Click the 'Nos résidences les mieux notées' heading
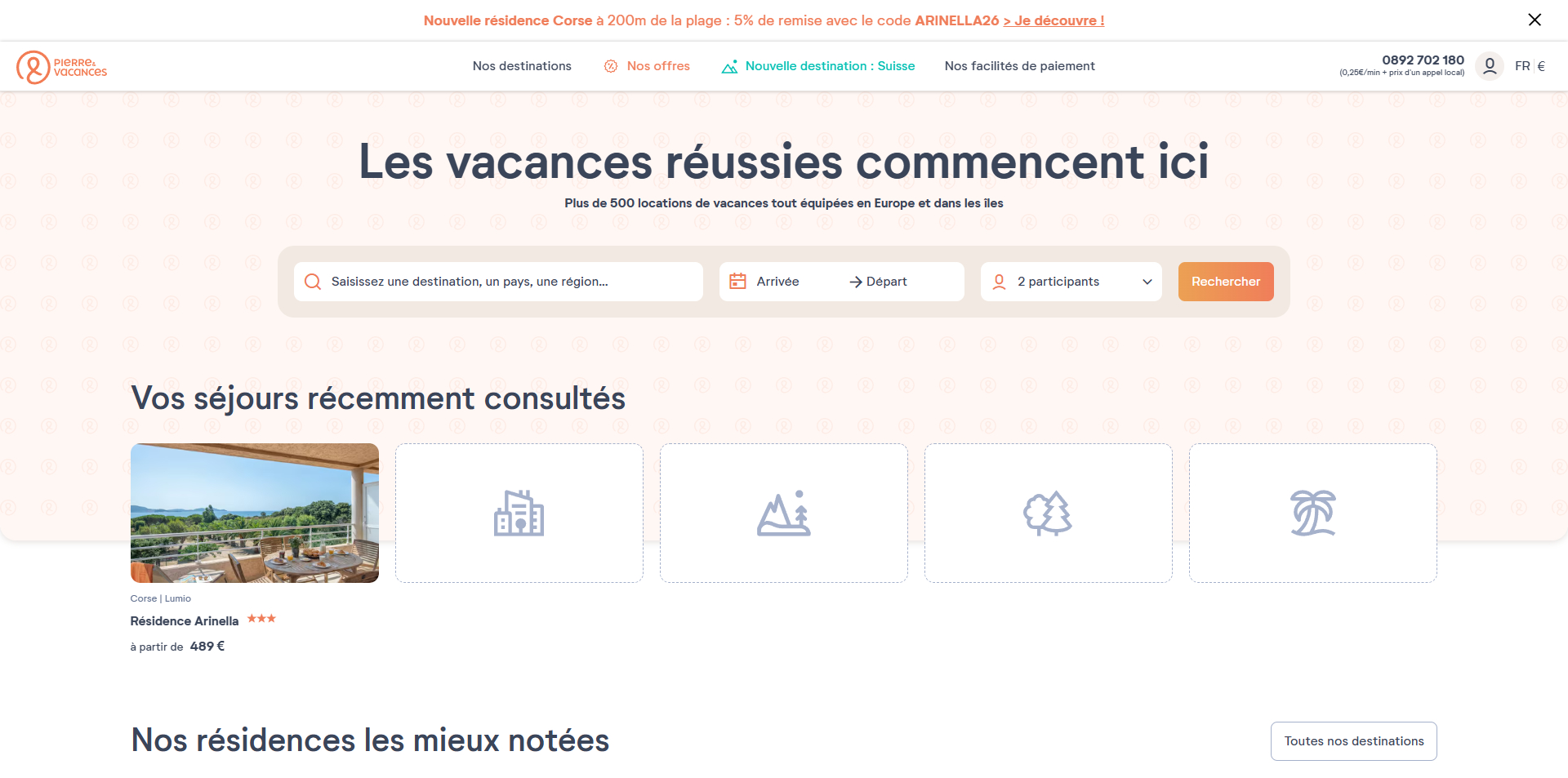Viewport: 1568px width, 778px height. click(370, 740)
